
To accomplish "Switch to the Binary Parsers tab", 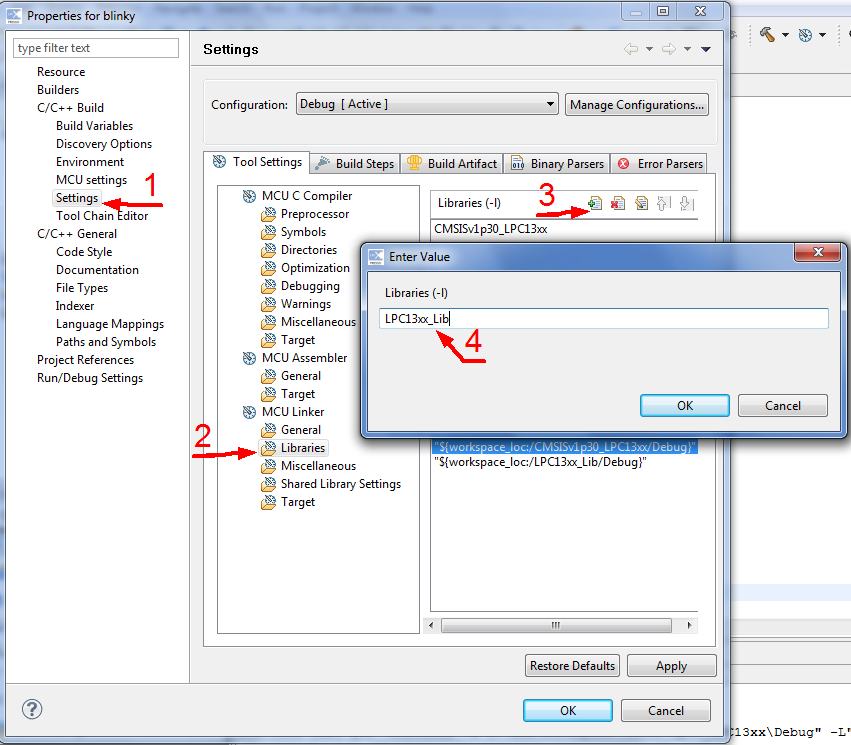I will [557, 163].
